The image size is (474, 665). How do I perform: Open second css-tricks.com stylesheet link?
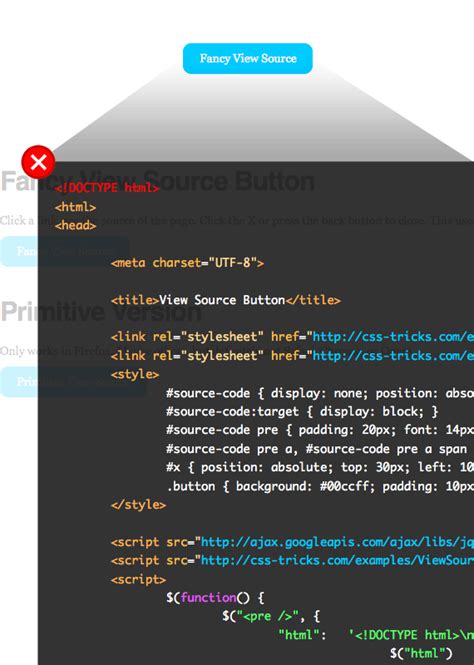[x=393, y=355]
